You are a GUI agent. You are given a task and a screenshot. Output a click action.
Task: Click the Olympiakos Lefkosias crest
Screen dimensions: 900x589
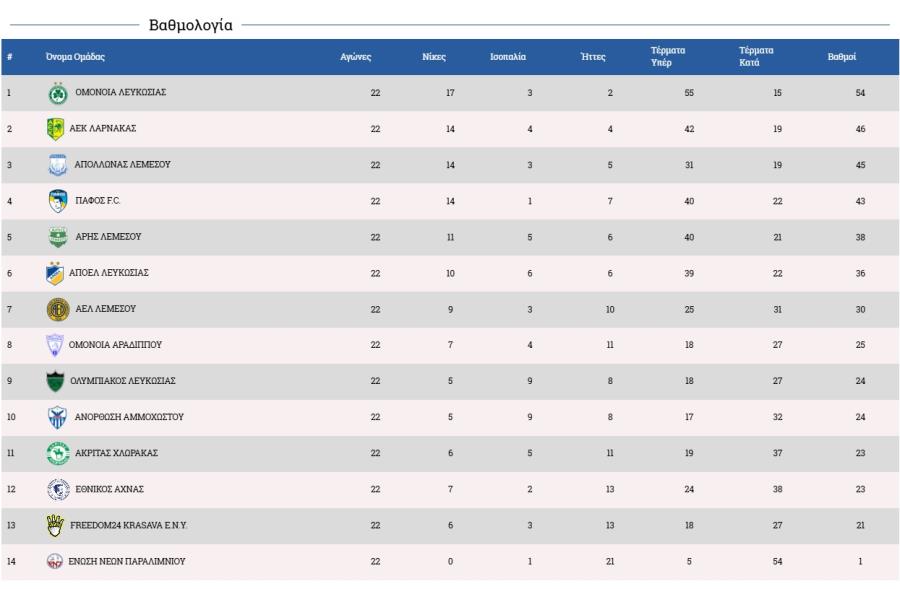click(x=56, y=381)
